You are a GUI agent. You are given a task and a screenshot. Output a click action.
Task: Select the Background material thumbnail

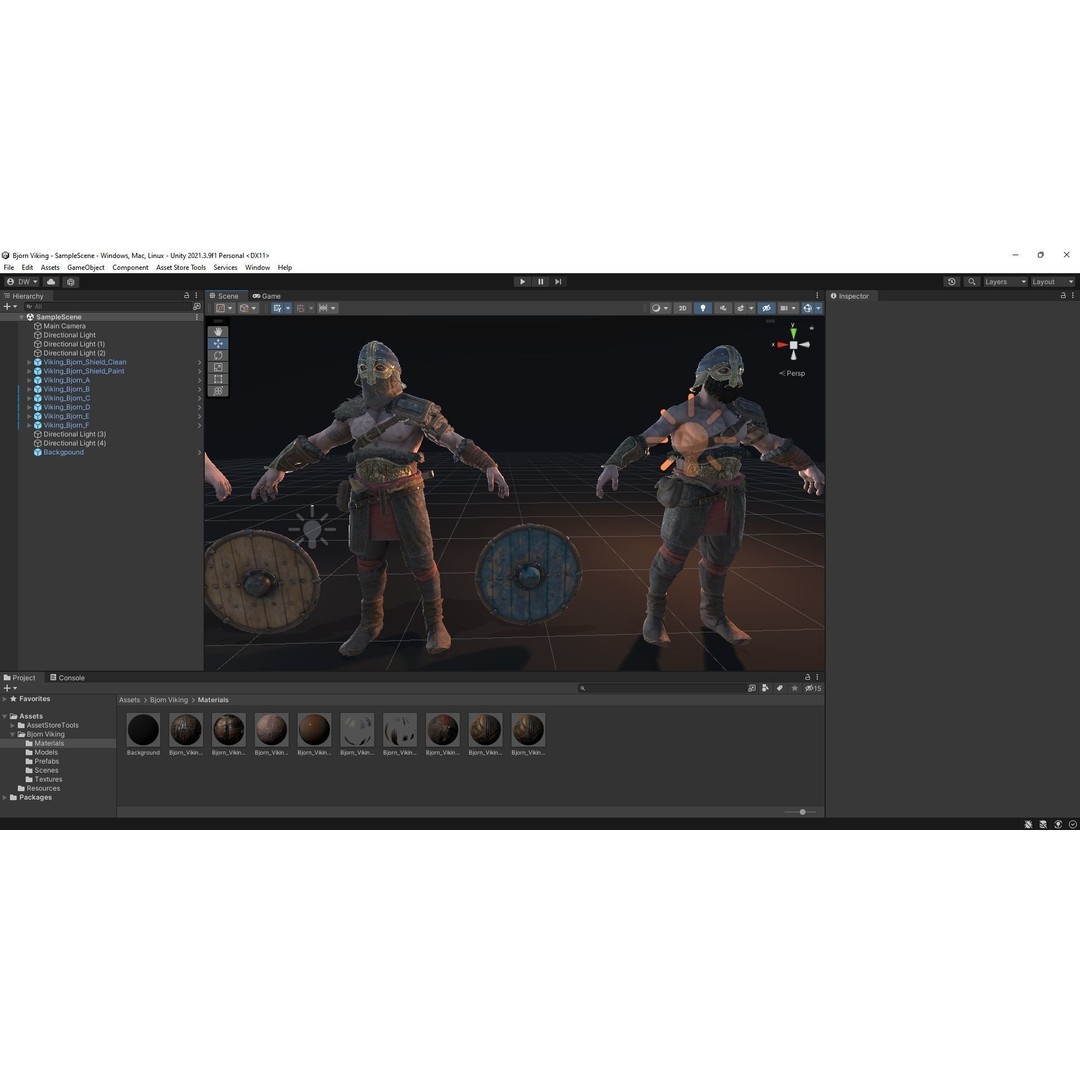tap(143, 730)
